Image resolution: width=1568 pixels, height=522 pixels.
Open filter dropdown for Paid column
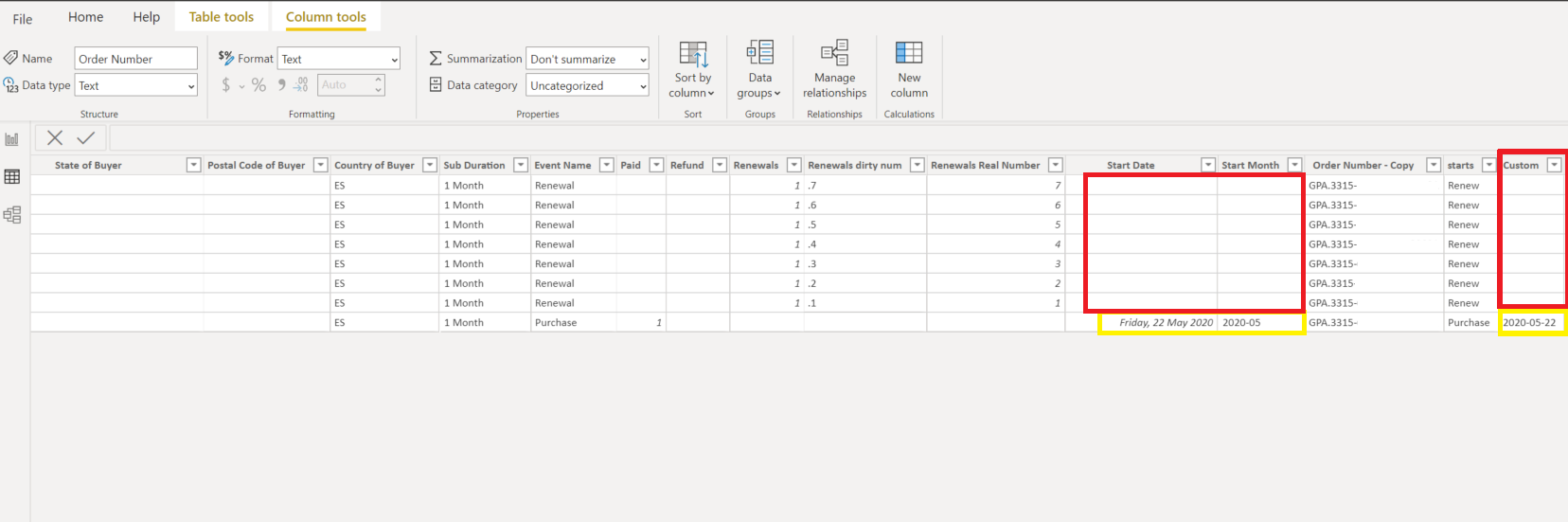click(x=656, y=165)
